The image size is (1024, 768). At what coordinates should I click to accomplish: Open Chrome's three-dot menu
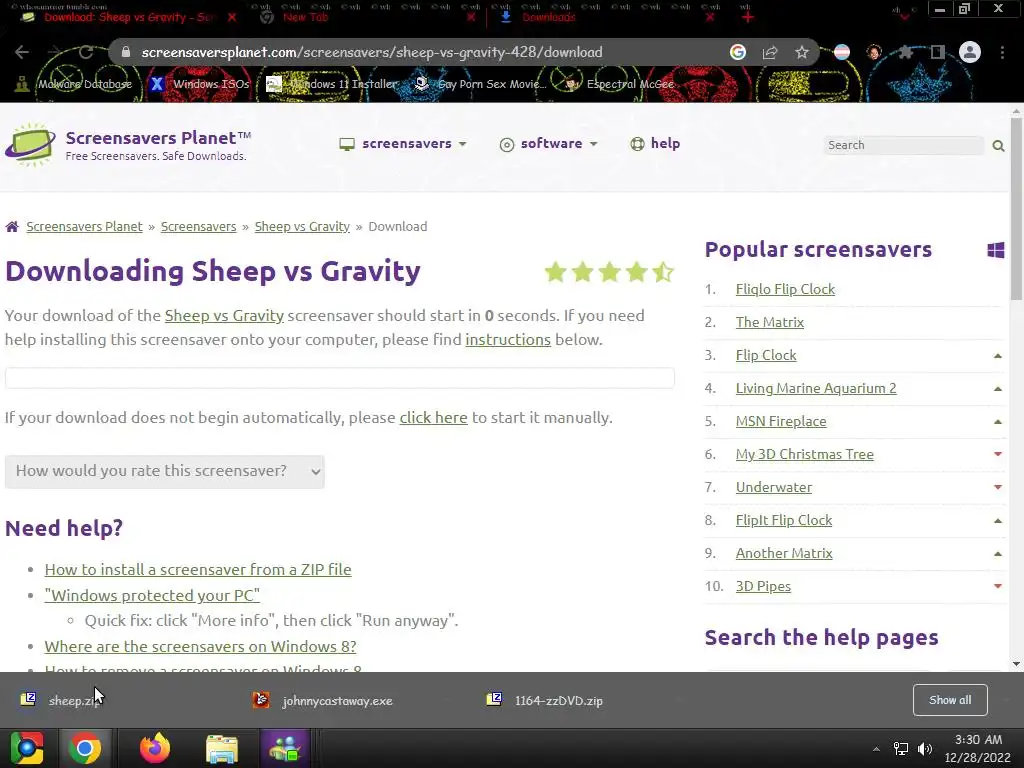(1002, 52)
